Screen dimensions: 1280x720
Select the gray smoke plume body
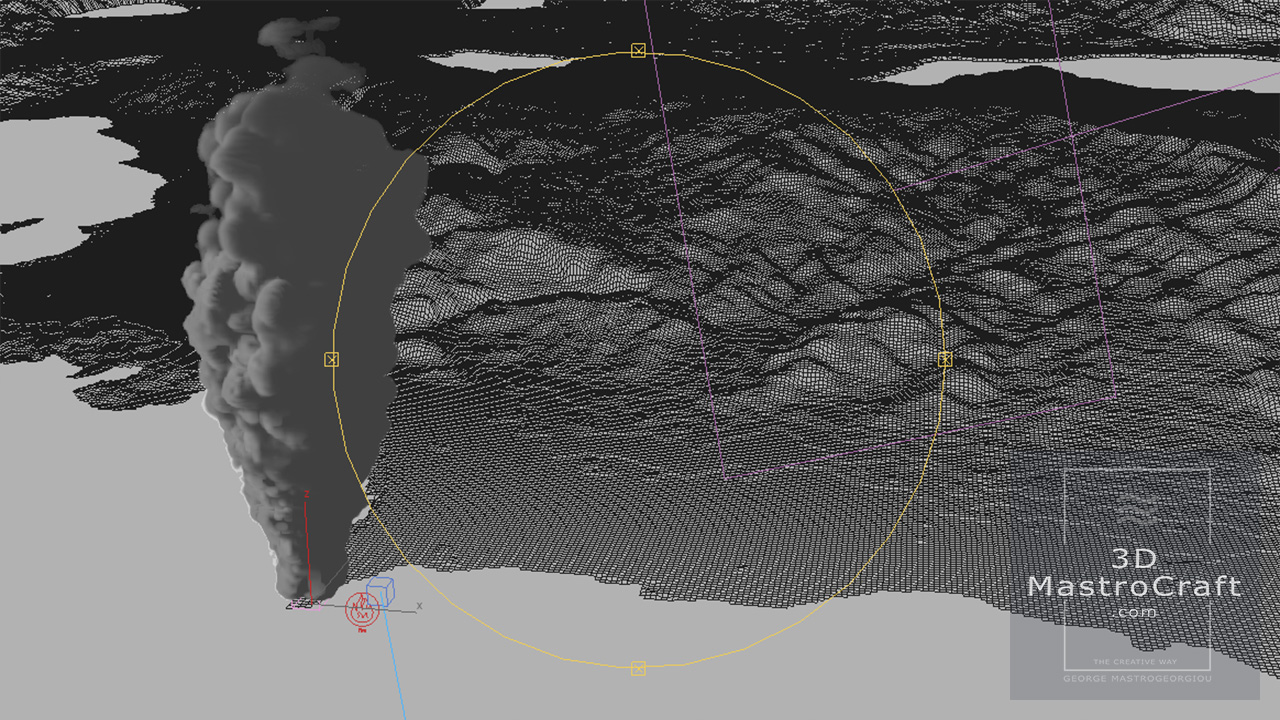tap(270, 330)
